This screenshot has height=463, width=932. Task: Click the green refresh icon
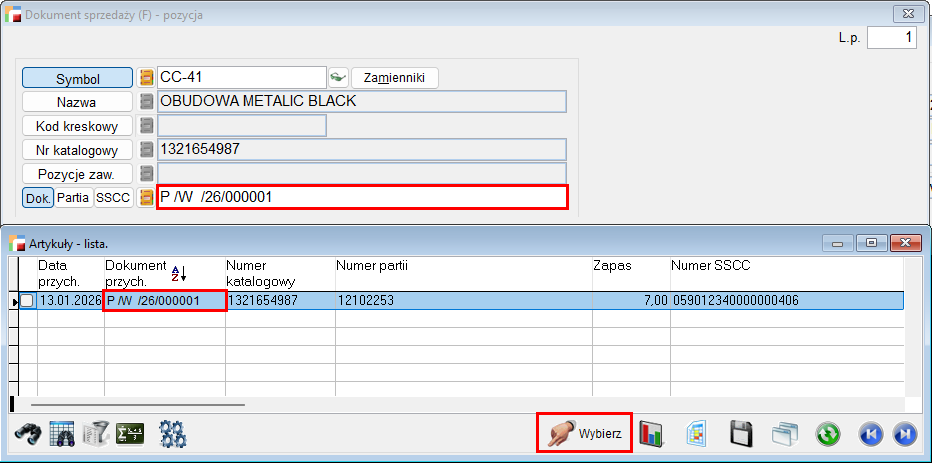coord(827,434)
